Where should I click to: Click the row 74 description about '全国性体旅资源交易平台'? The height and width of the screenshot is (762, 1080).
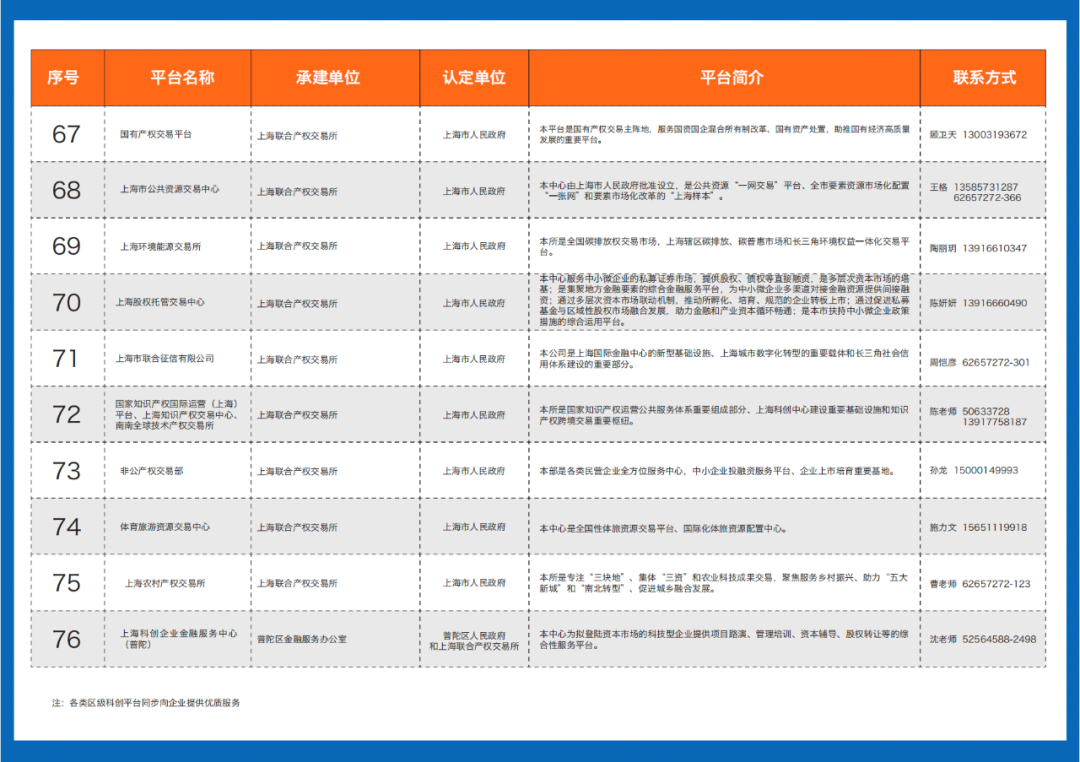663,528
